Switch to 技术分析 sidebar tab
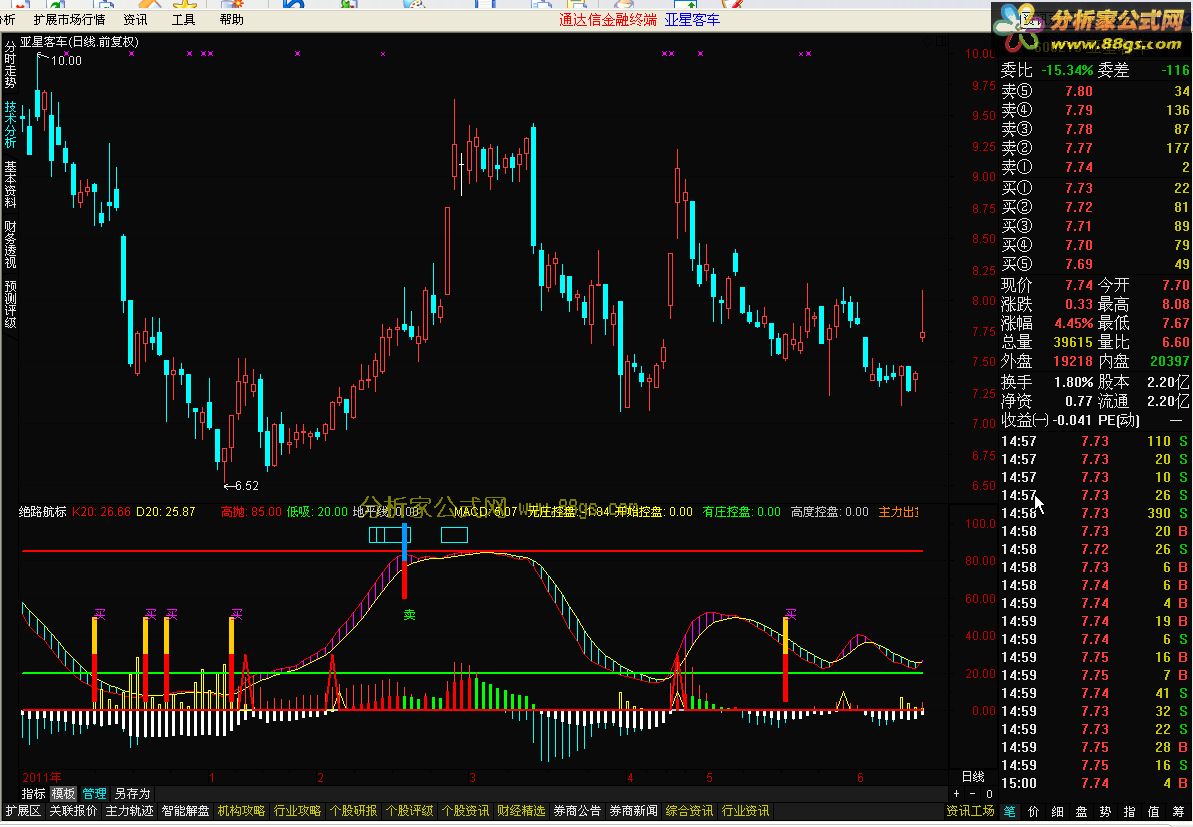Image resolution: width=1193 pixels, height=827 pixels. [10, 124]
